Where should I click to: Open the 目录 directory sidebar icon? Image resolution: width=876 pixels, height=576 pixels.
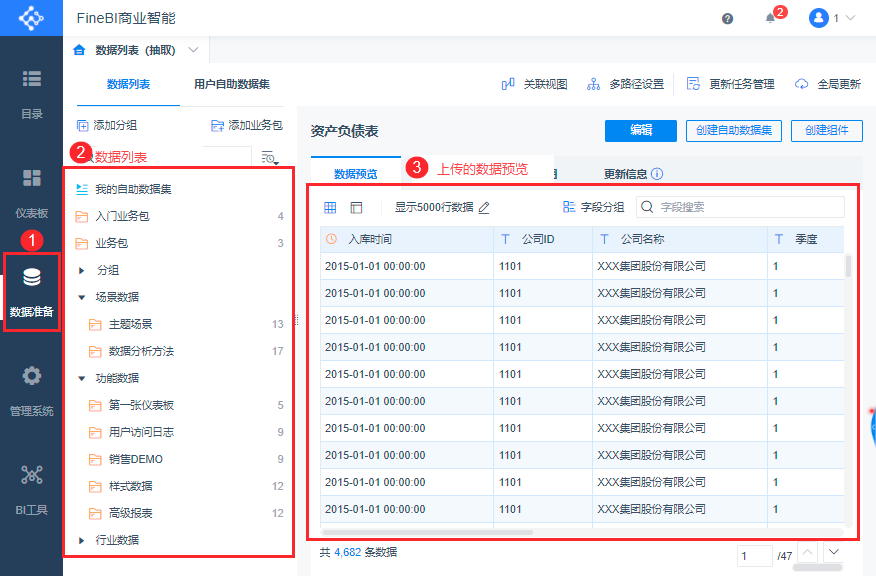point(32,79)
